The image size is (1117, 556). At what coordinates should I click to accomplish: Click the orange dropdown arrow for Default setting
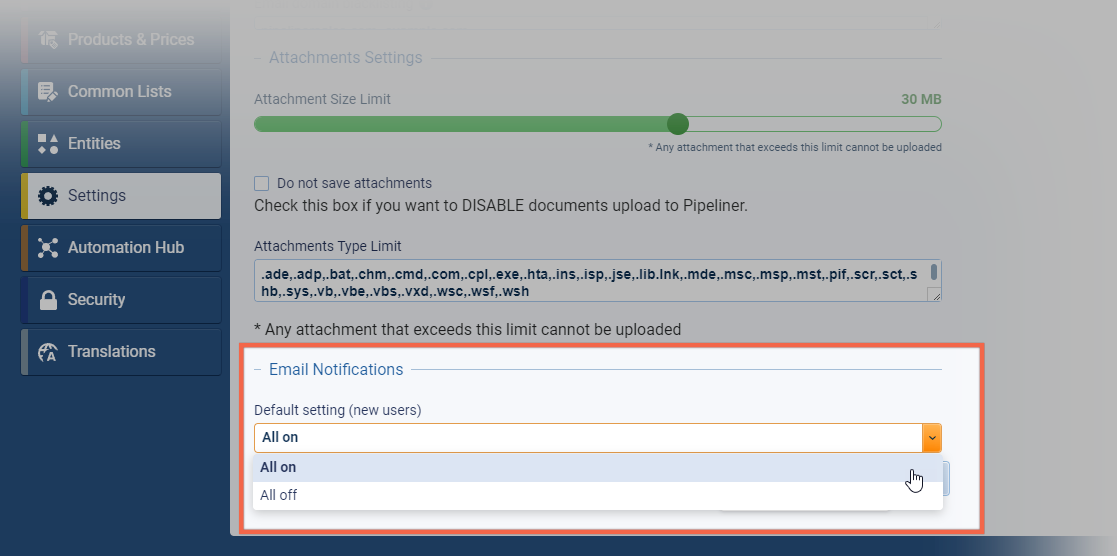tap(932, 438)
